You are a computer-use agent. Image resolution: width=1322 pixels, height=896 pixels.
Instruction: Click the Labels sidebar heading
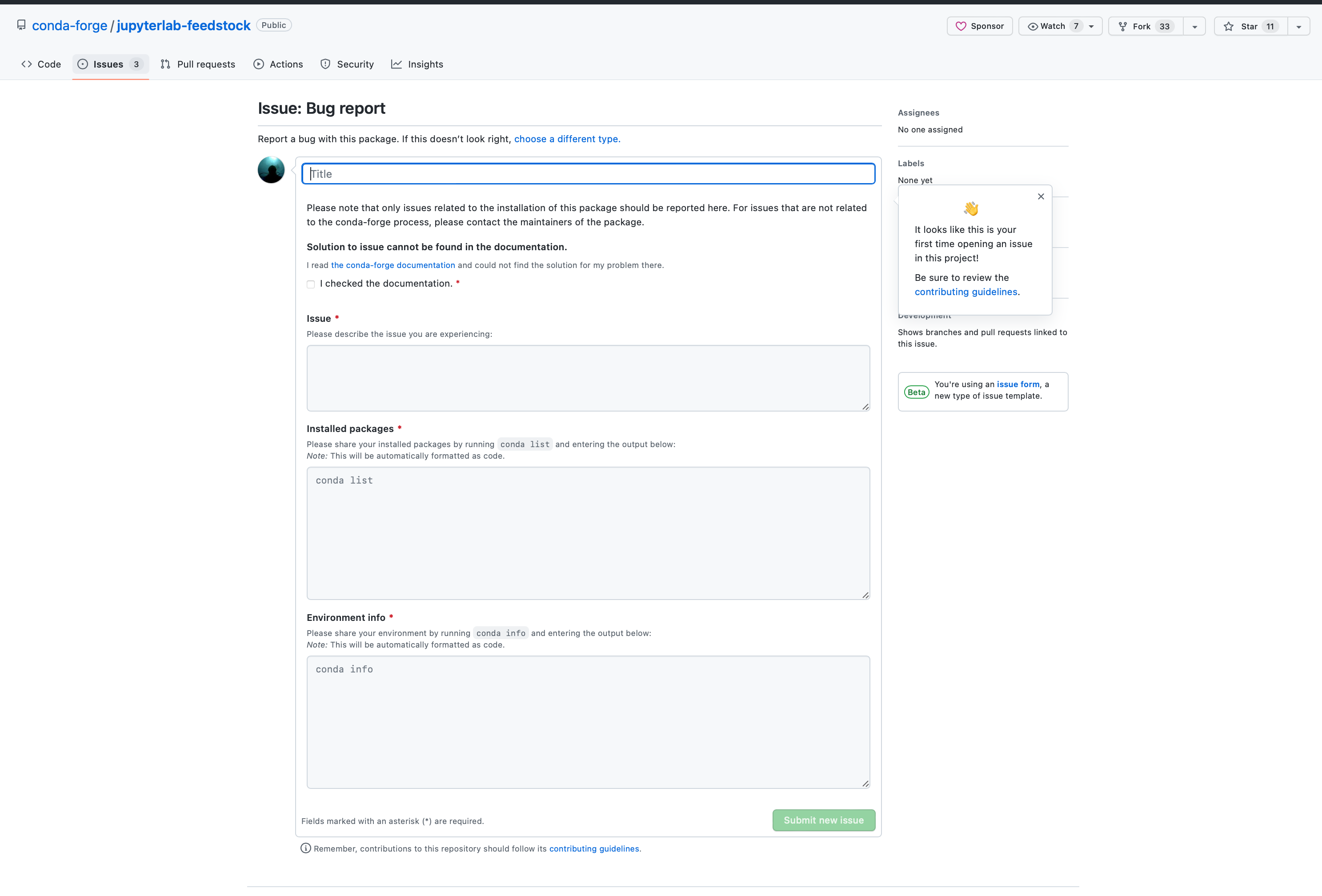click(x=911, y=163)
